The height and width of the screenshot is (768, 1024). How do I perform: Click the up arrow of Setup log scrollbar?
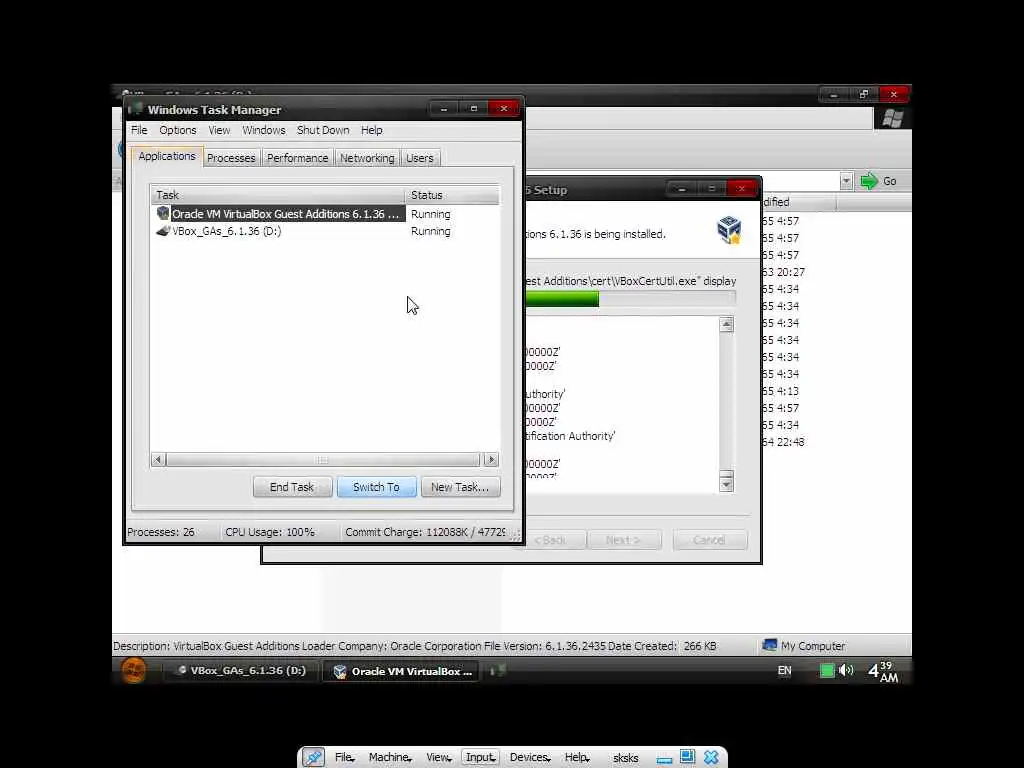pyautogui.click(x=726, y=325)
